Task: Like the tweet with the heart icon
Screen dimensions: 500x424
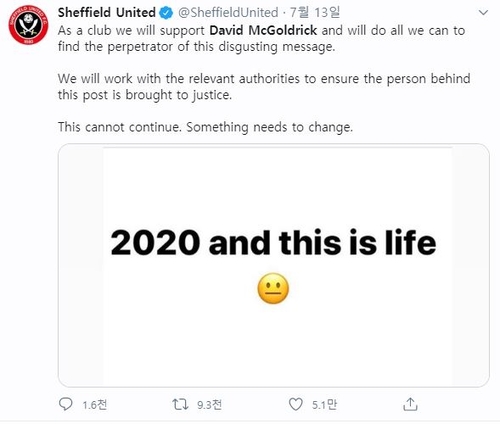Action: [x=295, y=404]
